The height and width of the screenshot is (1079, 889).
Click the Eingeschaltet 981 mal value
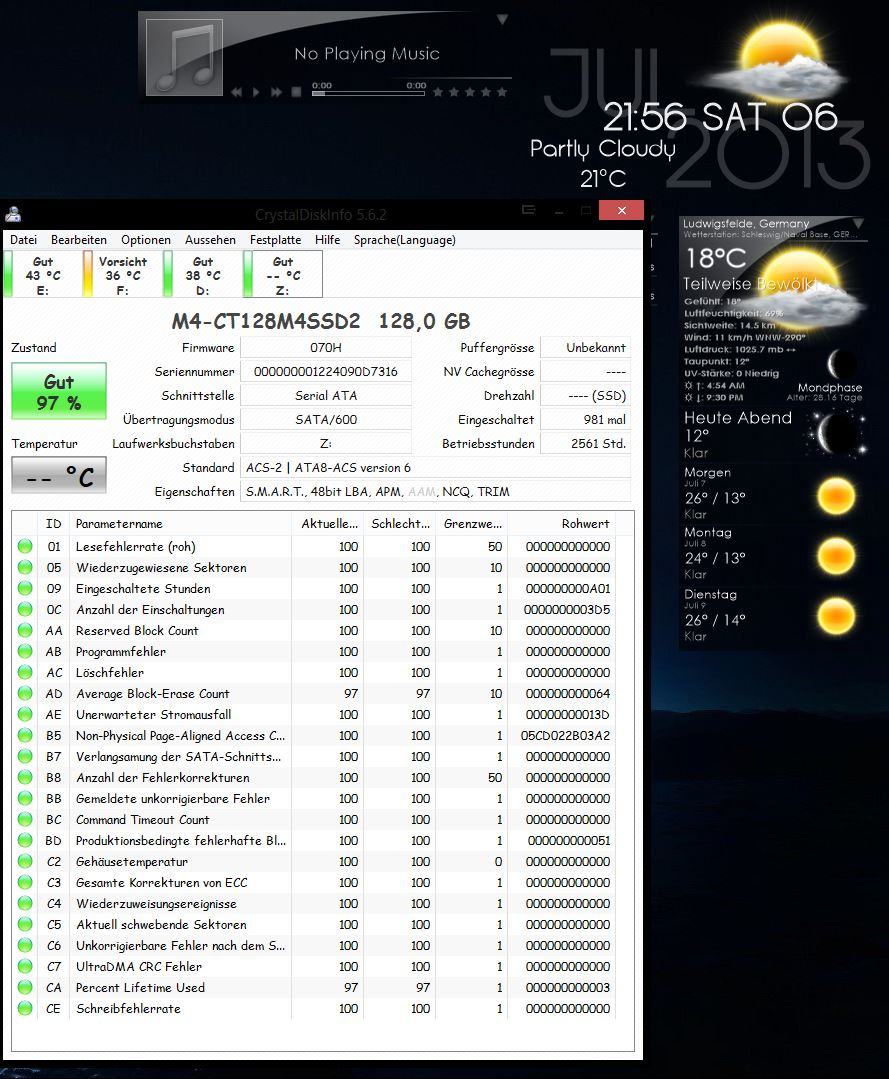pos(586,420)
